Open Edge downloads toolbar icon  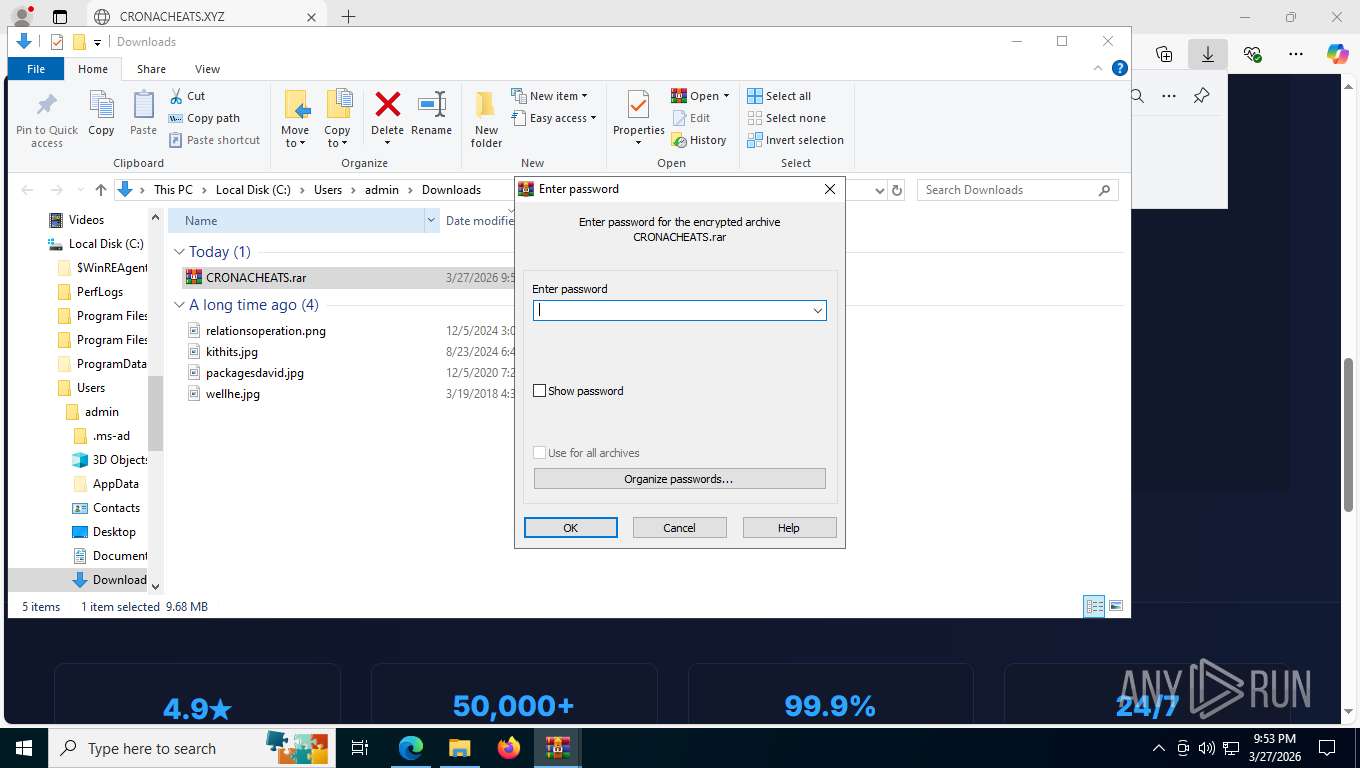tap(1208, 54)
